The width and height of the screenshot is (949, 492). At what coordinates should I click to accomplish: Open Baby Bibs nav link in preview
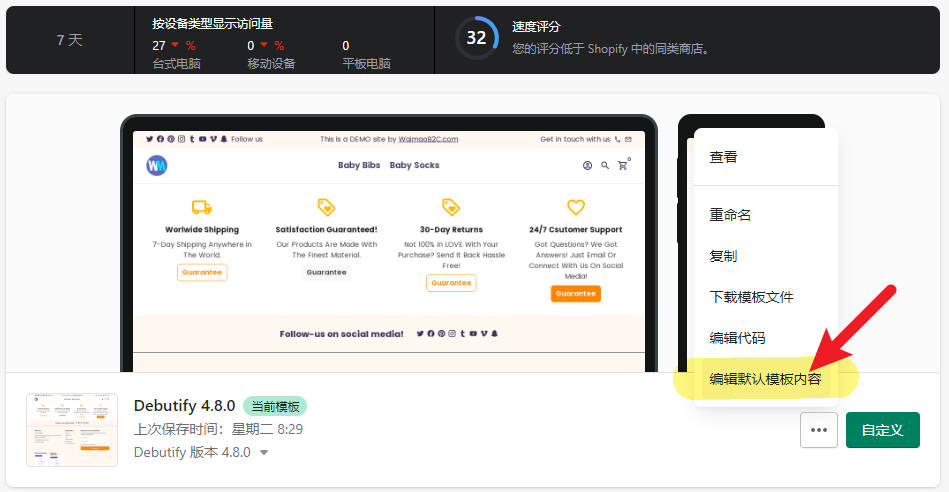pyautogui.click(x=359, y=165)
